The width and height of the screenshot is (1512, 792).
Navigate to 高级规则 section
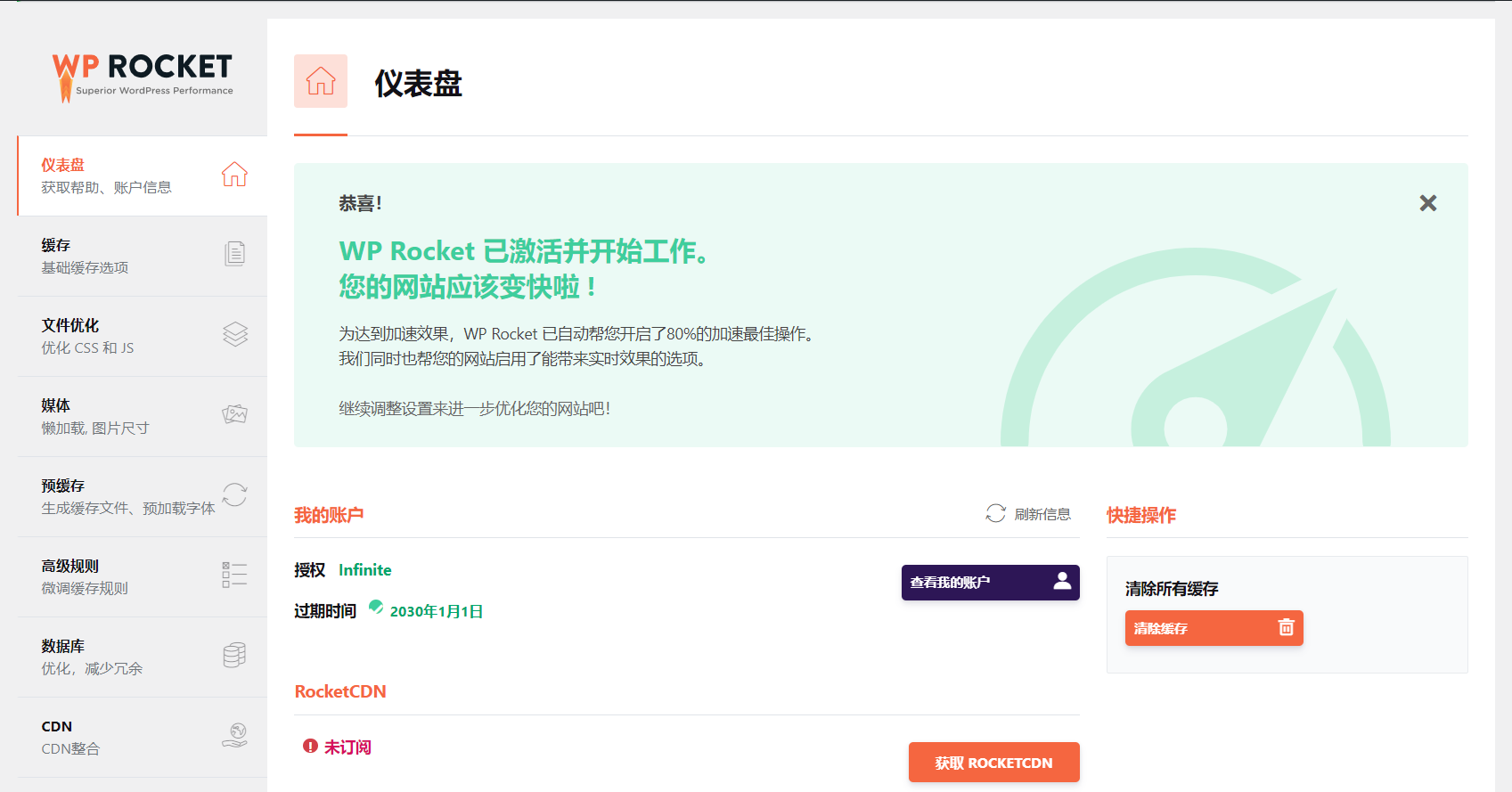coord(143,576)
